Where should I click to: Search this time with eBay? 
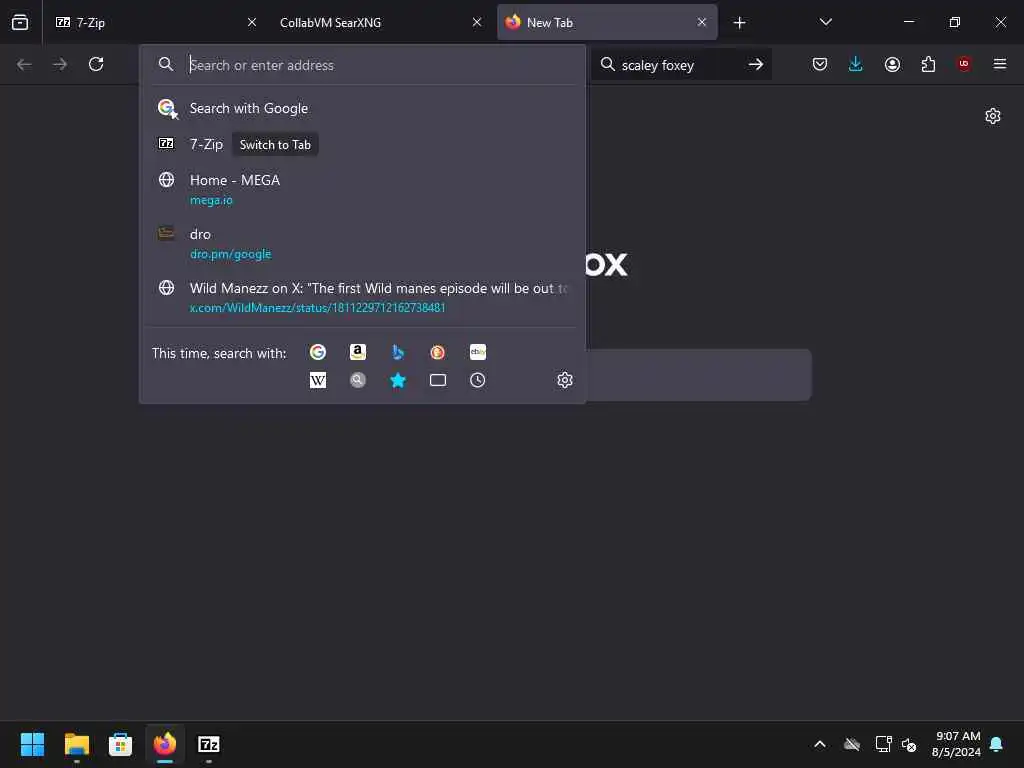pos(477,352)
